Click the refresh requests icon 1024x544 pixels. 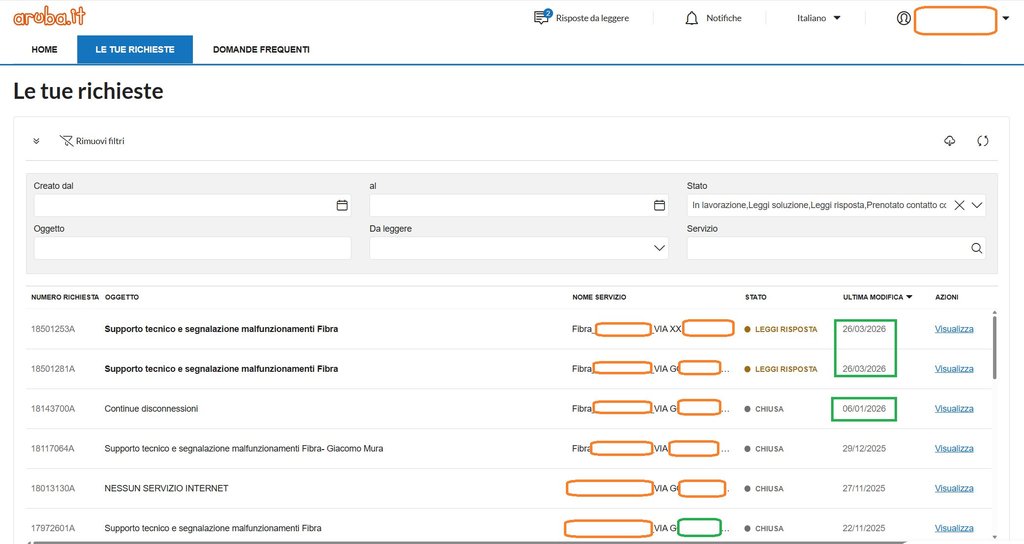(x=983, y=141)
